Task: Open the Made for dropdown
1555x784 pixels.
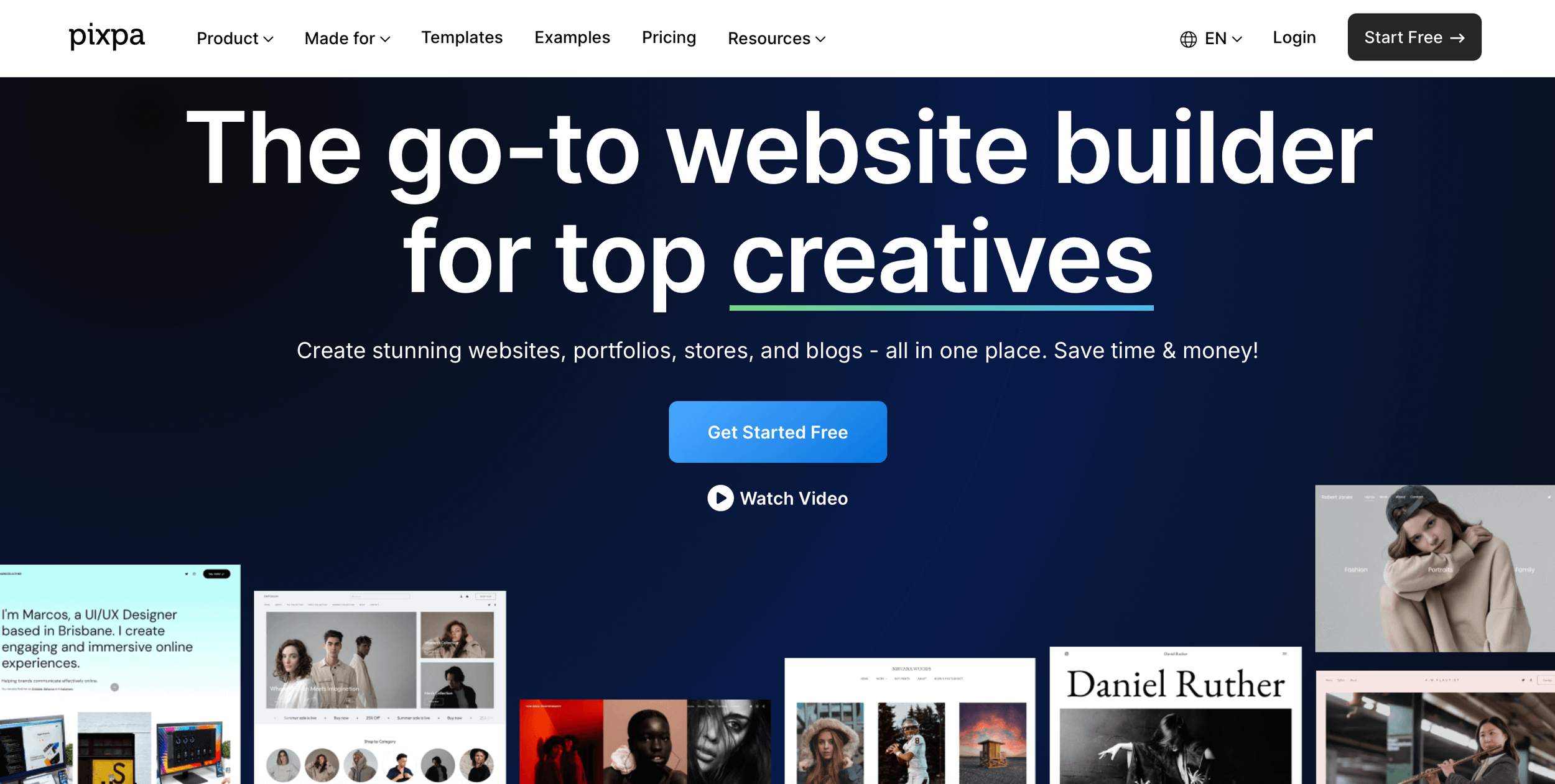Action: pos(347,39)
